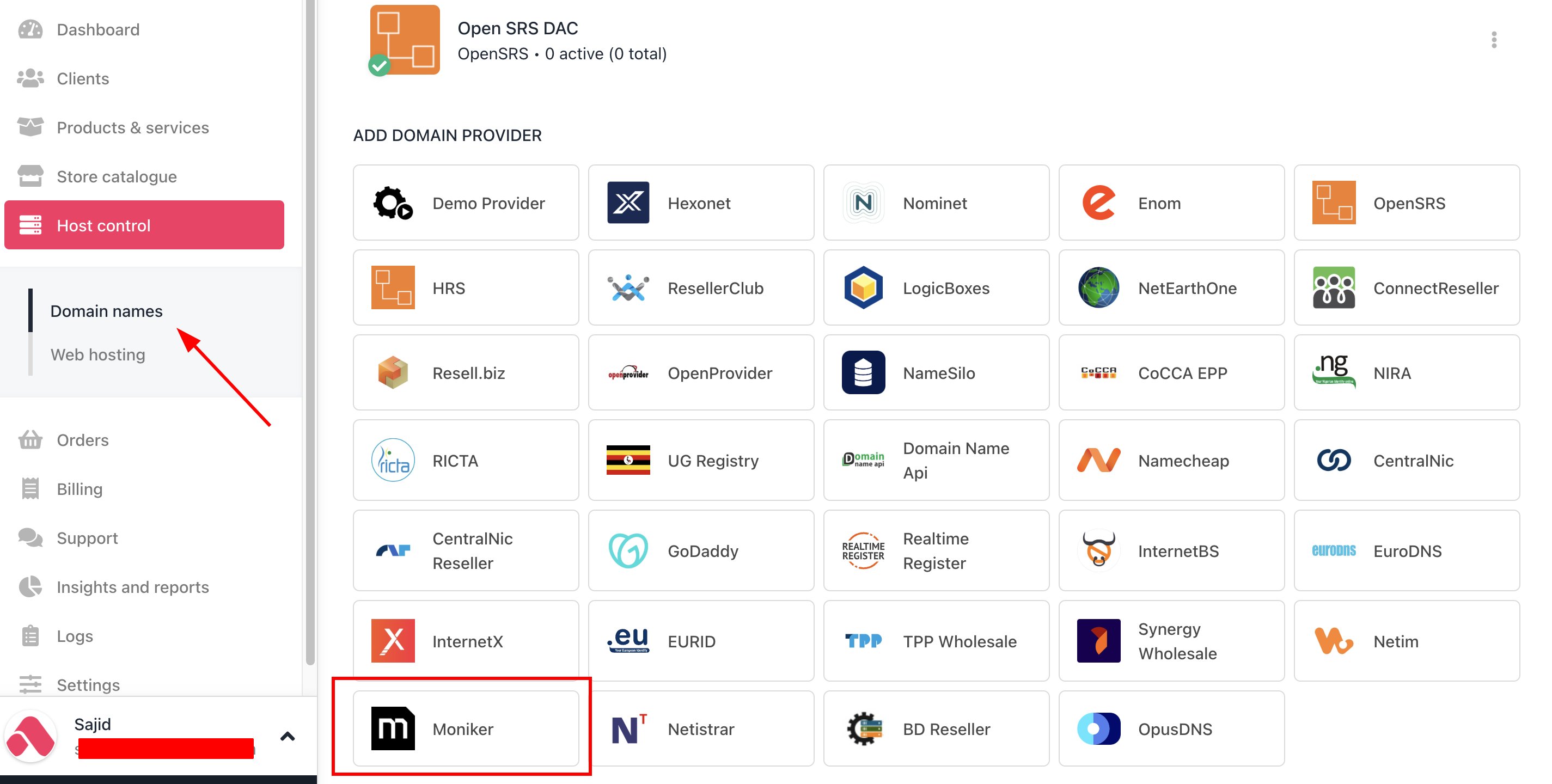This screenshot has height=784, width=1552.
Task: Open Logs in the sidebar
Action: tap(75, 635)
